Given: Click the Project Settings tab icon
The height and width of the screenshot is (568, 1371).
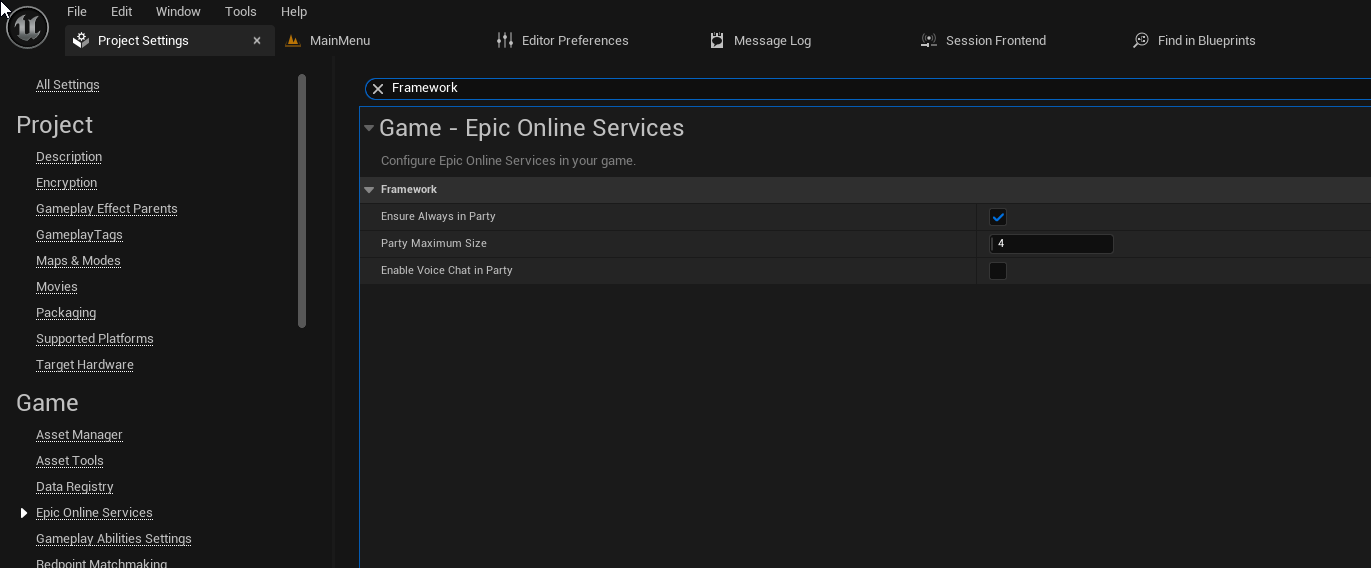Looking at the screenshot, I should click(x=81, y=41).
